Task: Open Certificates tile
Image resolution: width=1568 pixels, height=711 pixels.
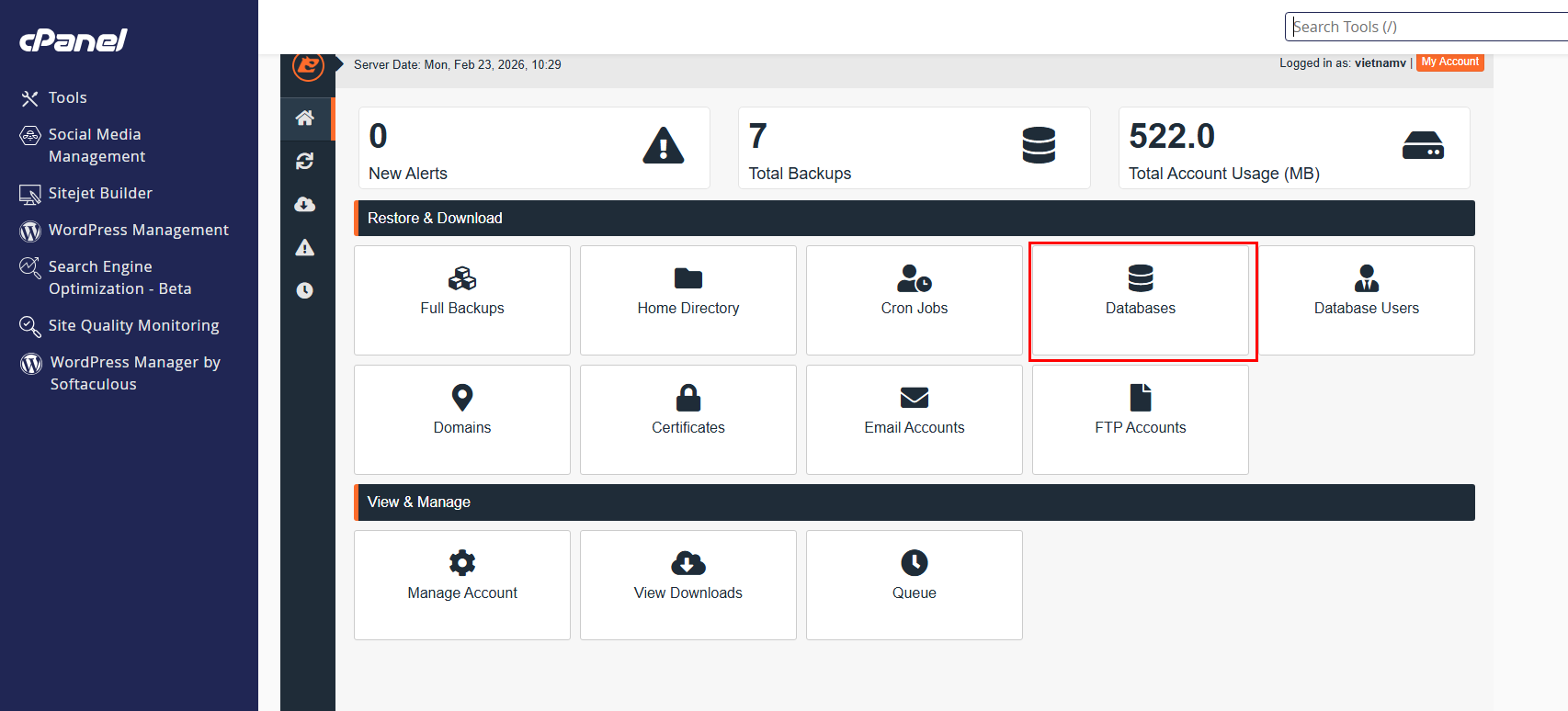Action: tap(688, 420)
